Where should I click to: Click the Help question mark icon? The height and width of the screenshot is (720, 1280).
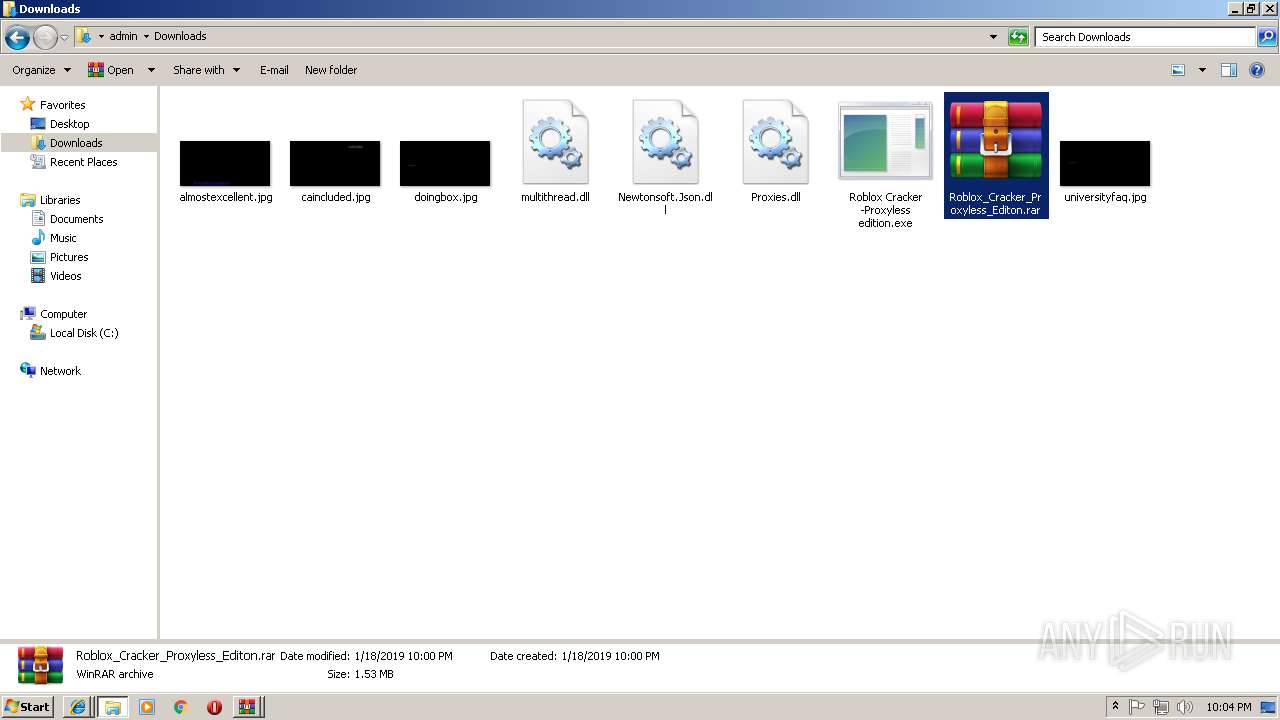[1257, 70]
